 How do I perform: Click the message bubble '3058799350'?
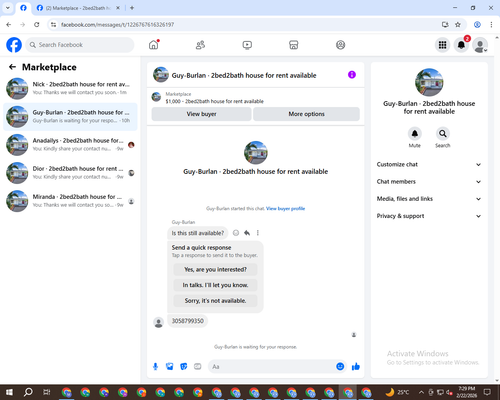187,321
